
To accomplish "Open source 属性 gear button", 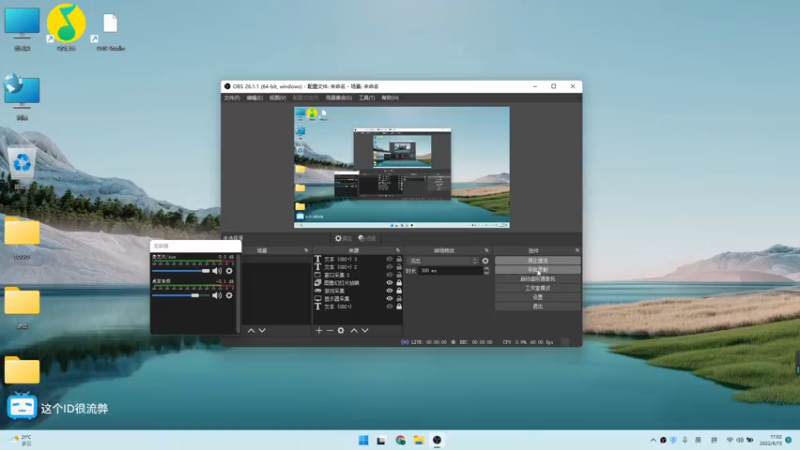I will (343, 238).
